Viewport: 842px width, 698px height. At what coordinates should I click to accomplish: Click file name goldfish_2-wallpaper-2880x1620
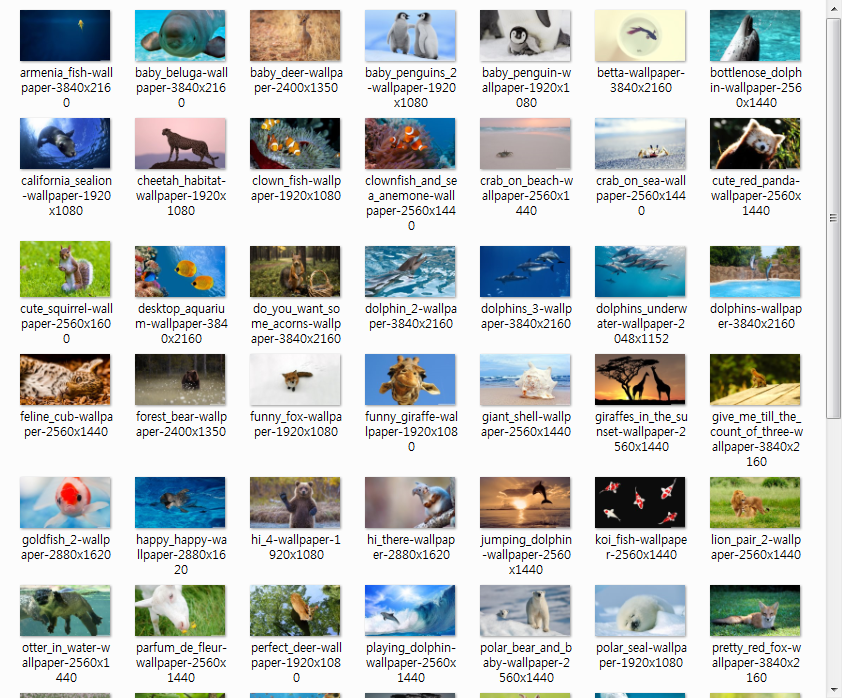click(66, 547)
